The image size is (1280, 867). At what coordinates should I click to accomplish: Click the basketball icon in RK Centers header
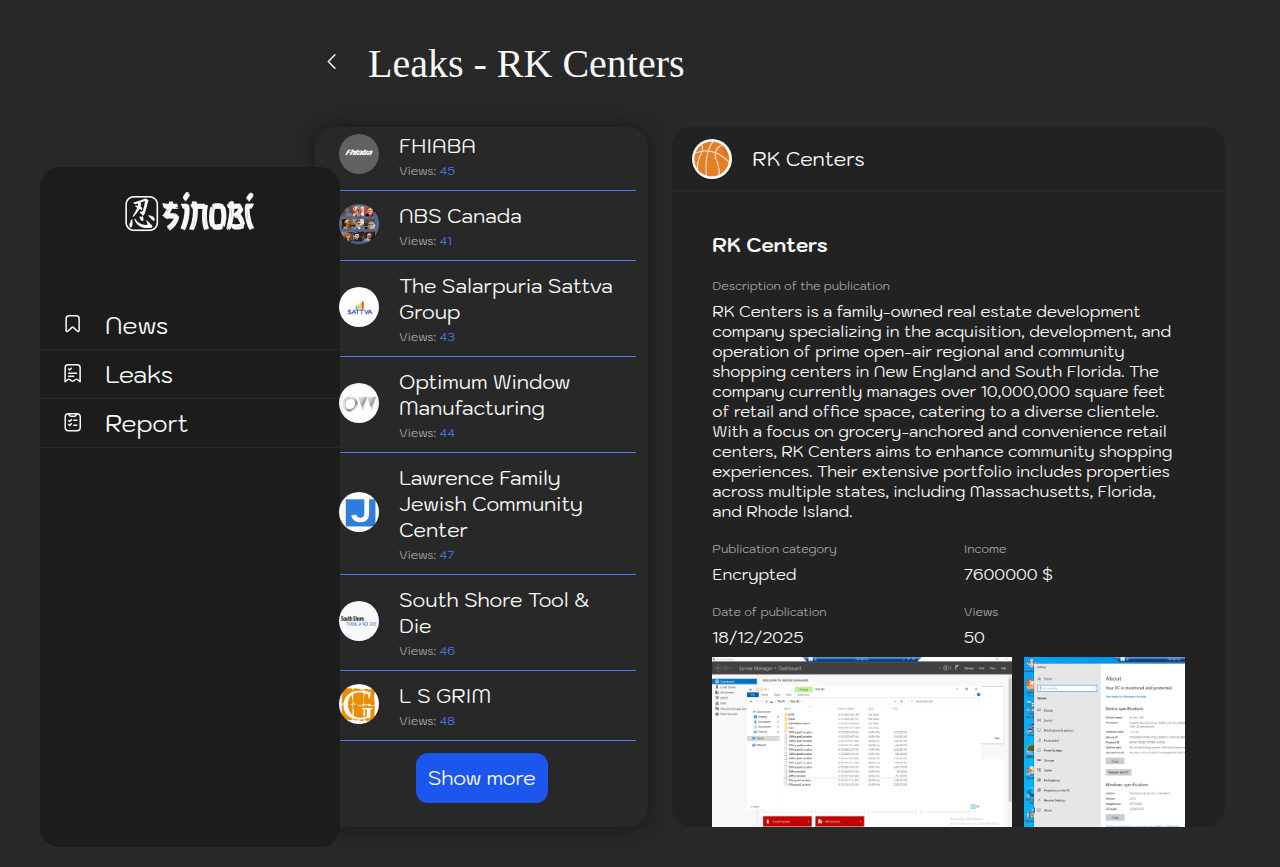[x=712, y=159]
